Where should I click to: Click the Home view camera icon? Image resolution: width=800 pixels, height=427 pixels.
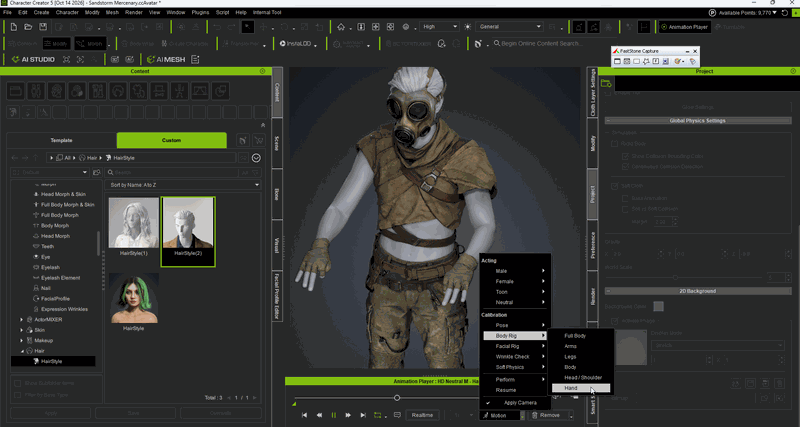click(341, 27)
